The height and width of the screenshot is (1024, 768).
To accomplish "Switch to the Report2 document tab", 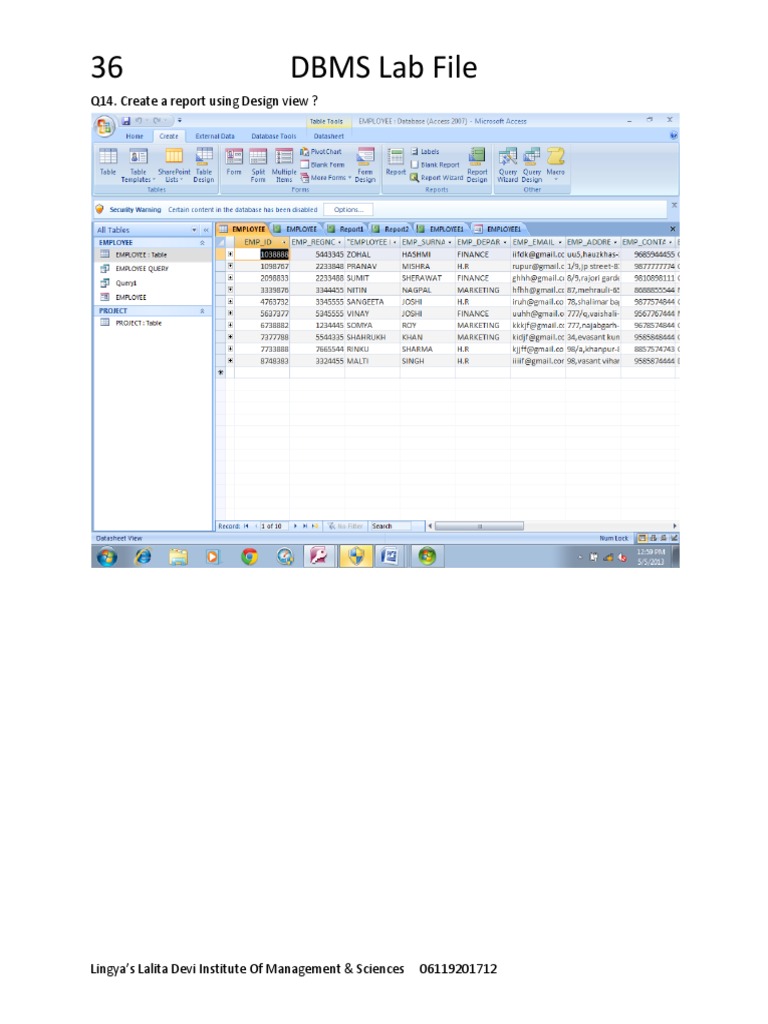I will tap(391, 229).
